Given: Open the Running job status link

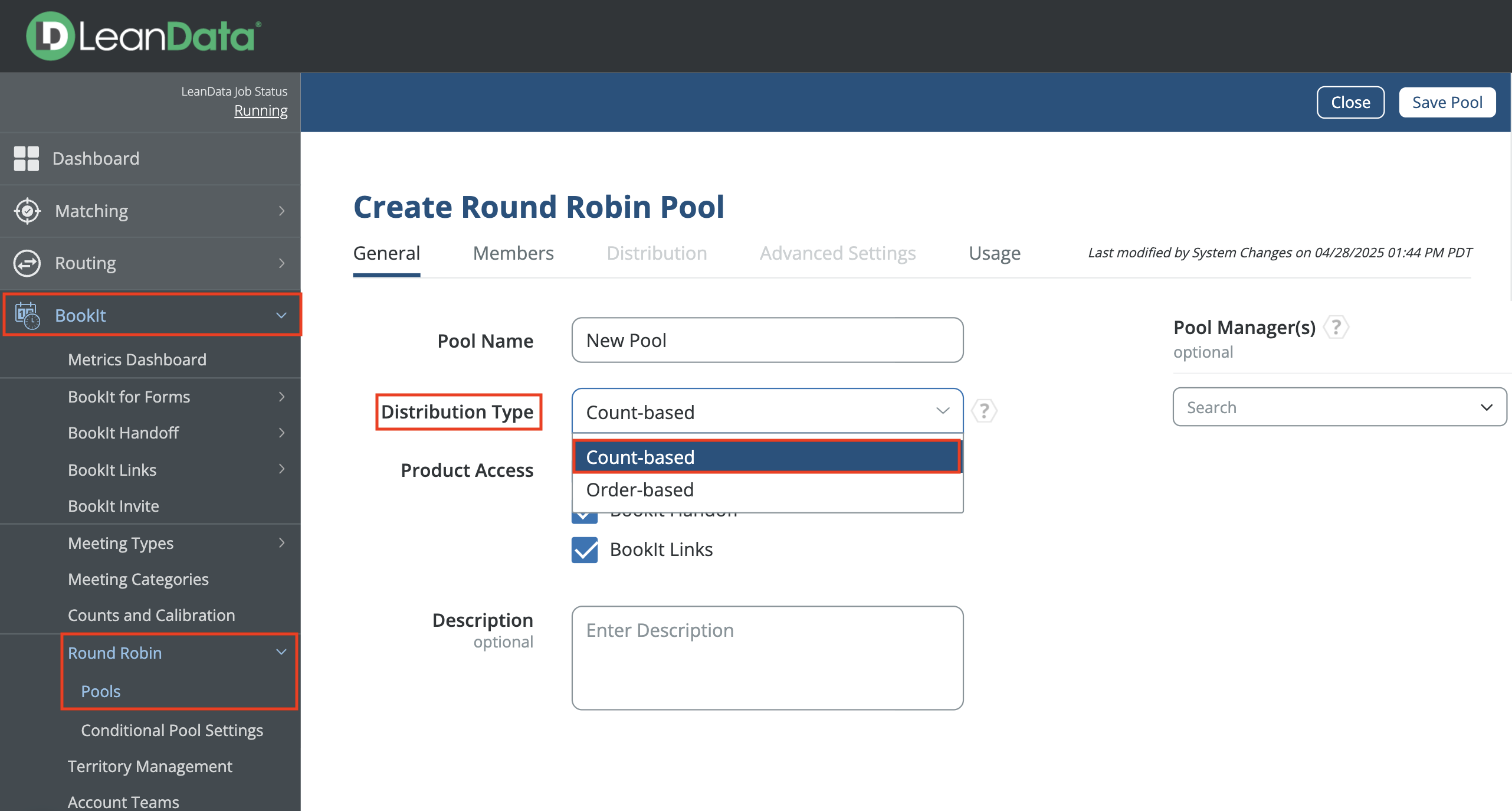Looking at the screenshot, I should tap(261, 111).
